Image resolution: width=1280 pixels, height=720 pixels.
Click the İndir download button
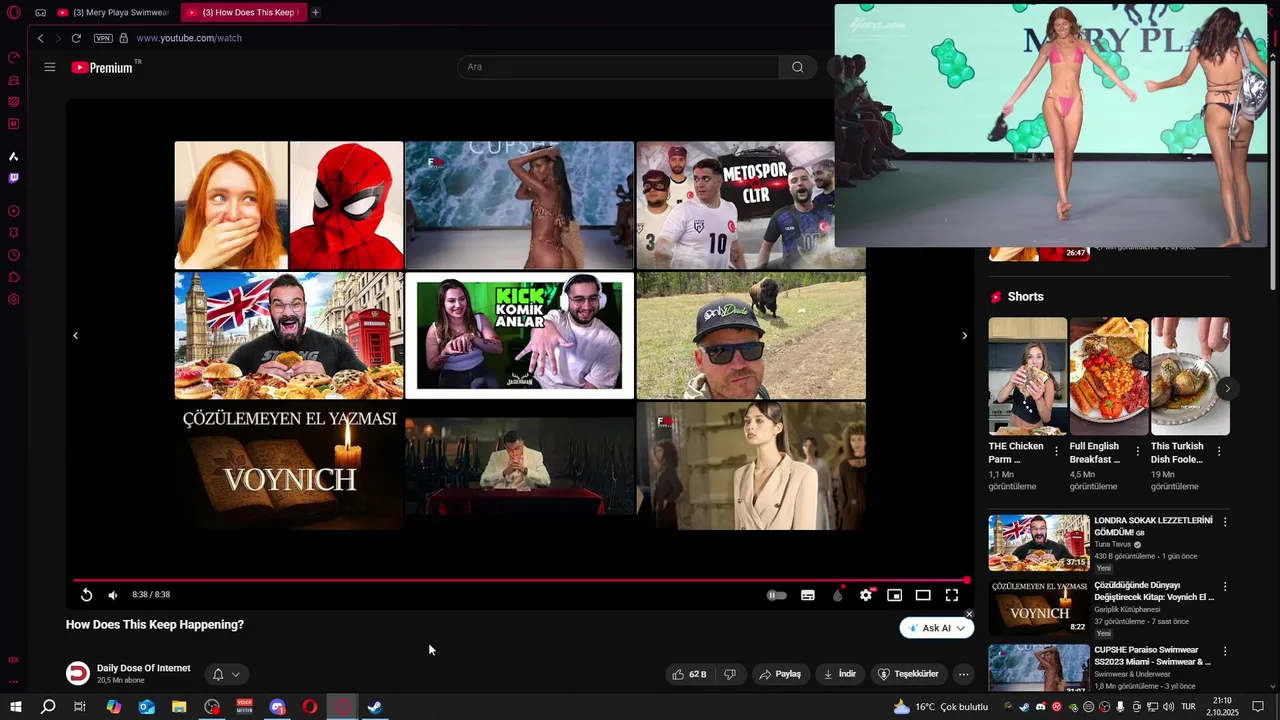coord(840,674)
